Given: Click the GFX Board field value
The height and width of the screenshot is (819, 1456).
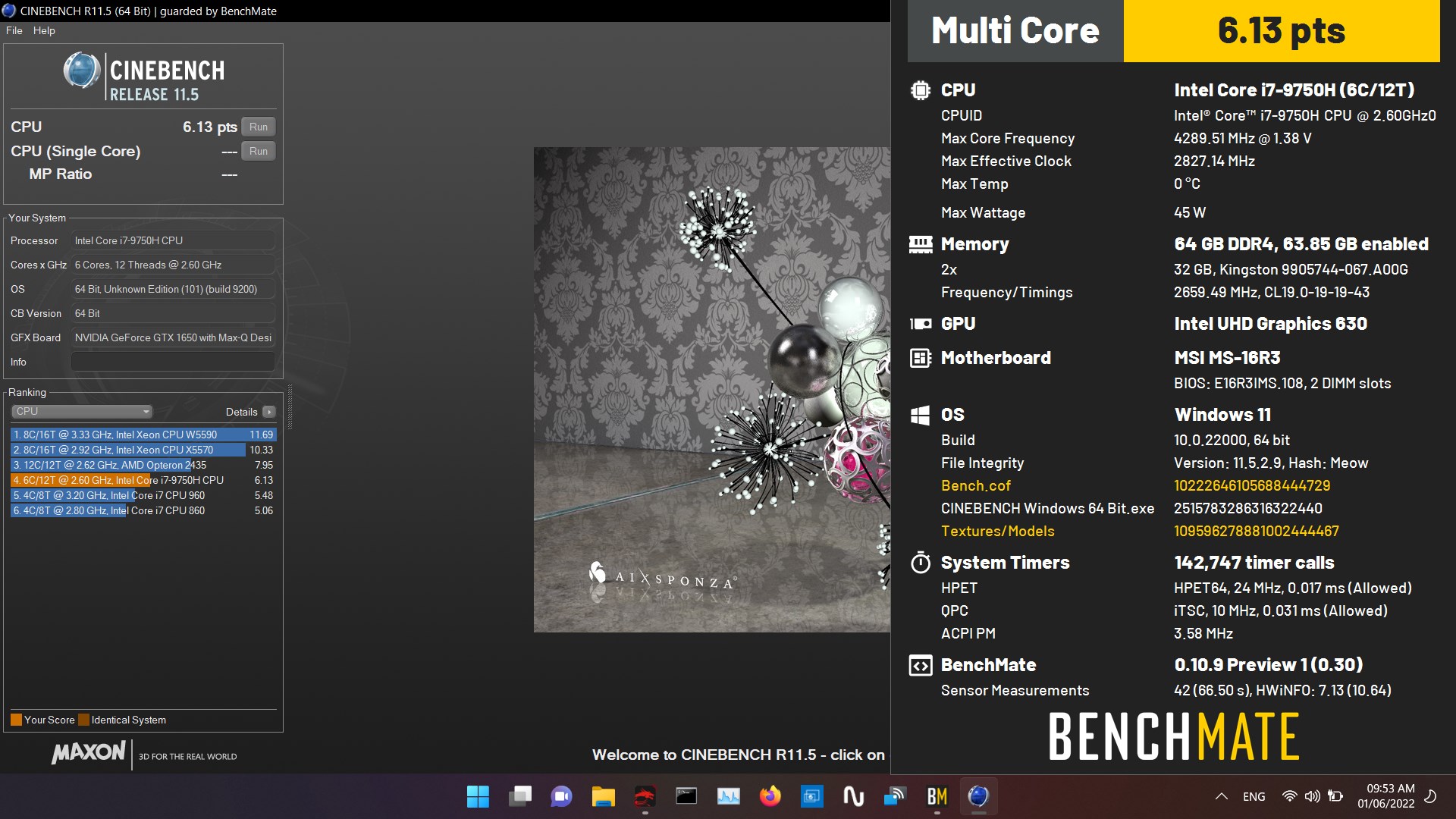Looking at the screenshot, I should coord(173,337).
